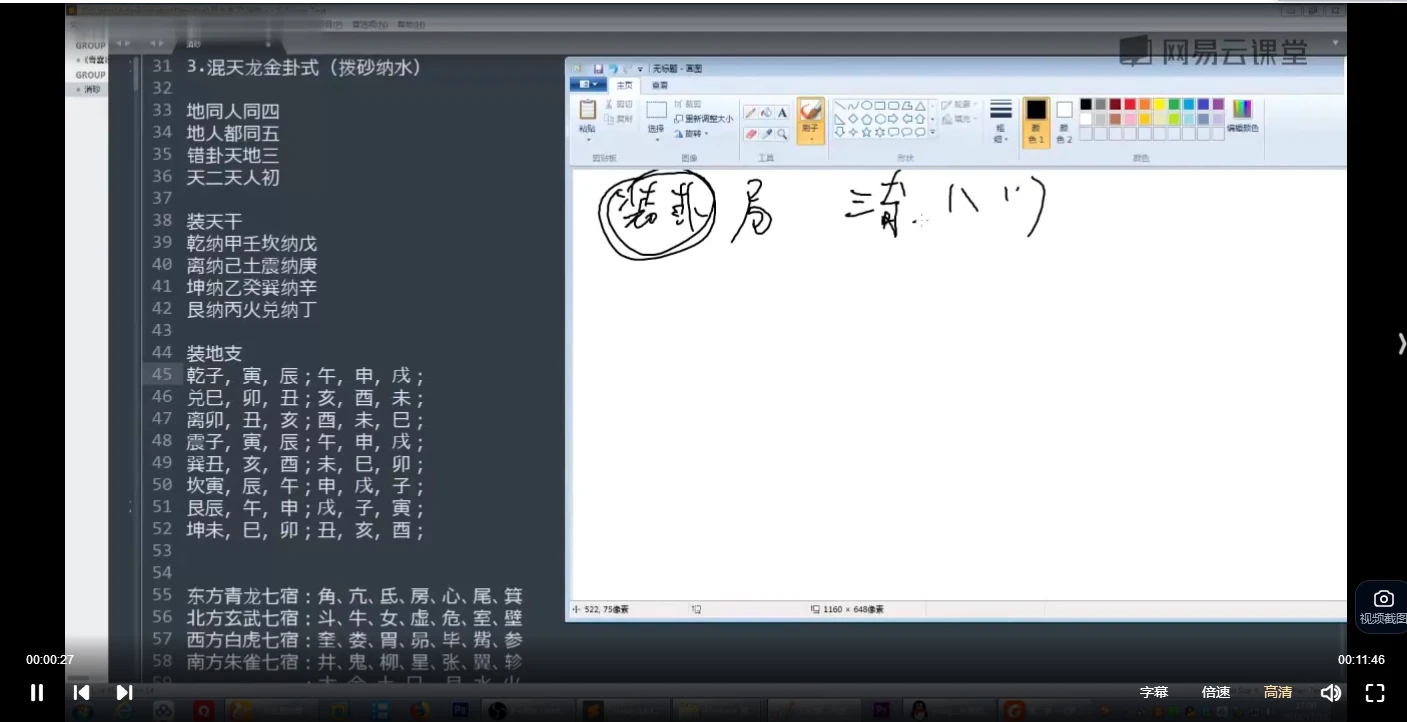Click the Save icon in Paint's title bar
Screen dimensions: 1407x722
point(598,67)
